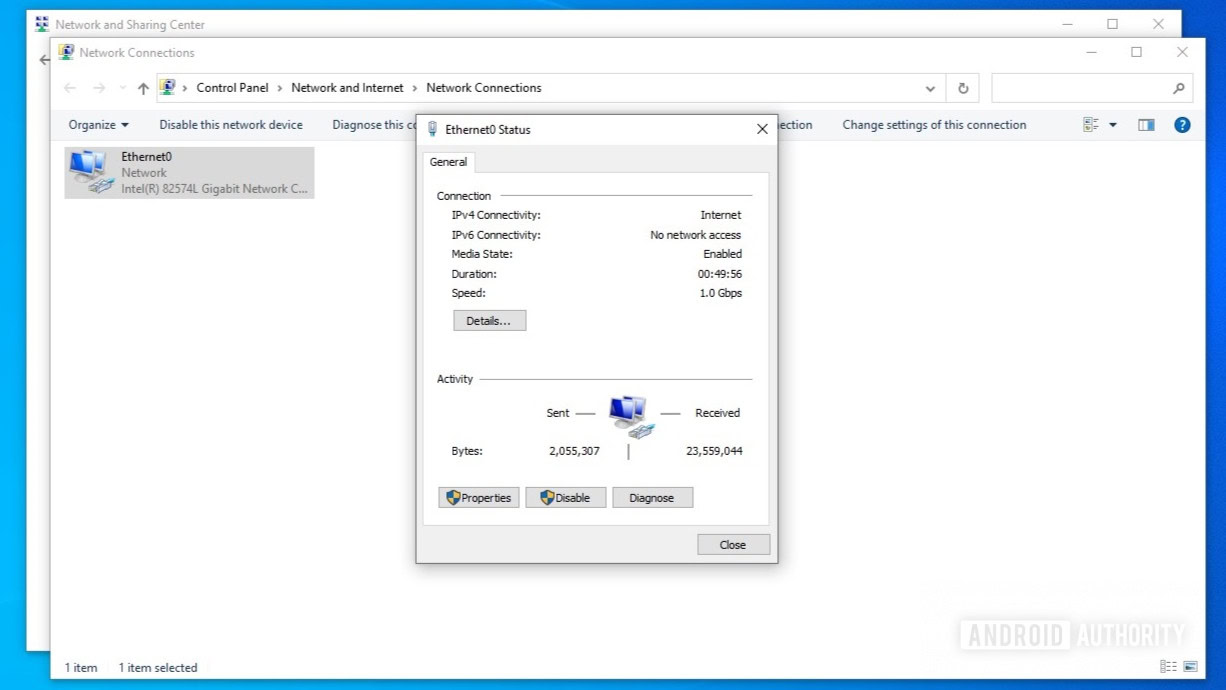Toggle the preview pane icon
Image resolution: width=1226 pixels, height=690 pixels.
pyautogui.click(x=1146, y=125)
